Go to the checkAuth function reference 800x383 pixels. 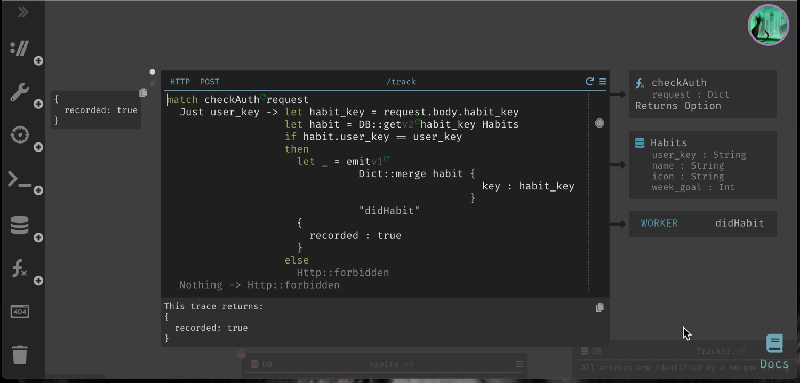(703, 94)
